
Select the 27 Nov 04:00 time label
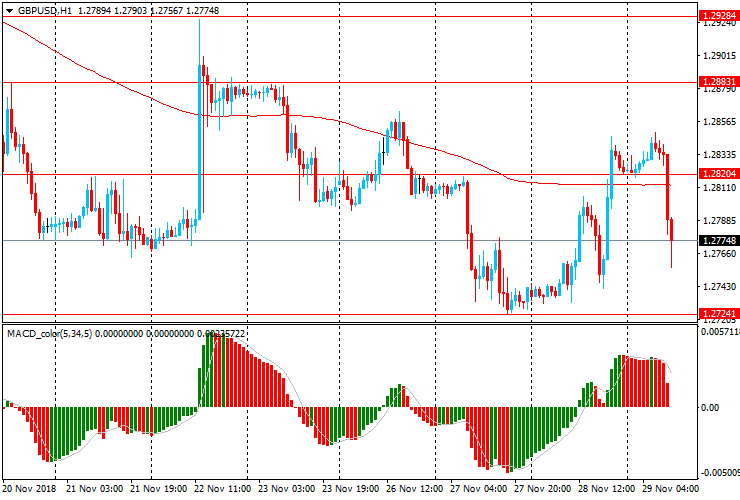[479, 488]
